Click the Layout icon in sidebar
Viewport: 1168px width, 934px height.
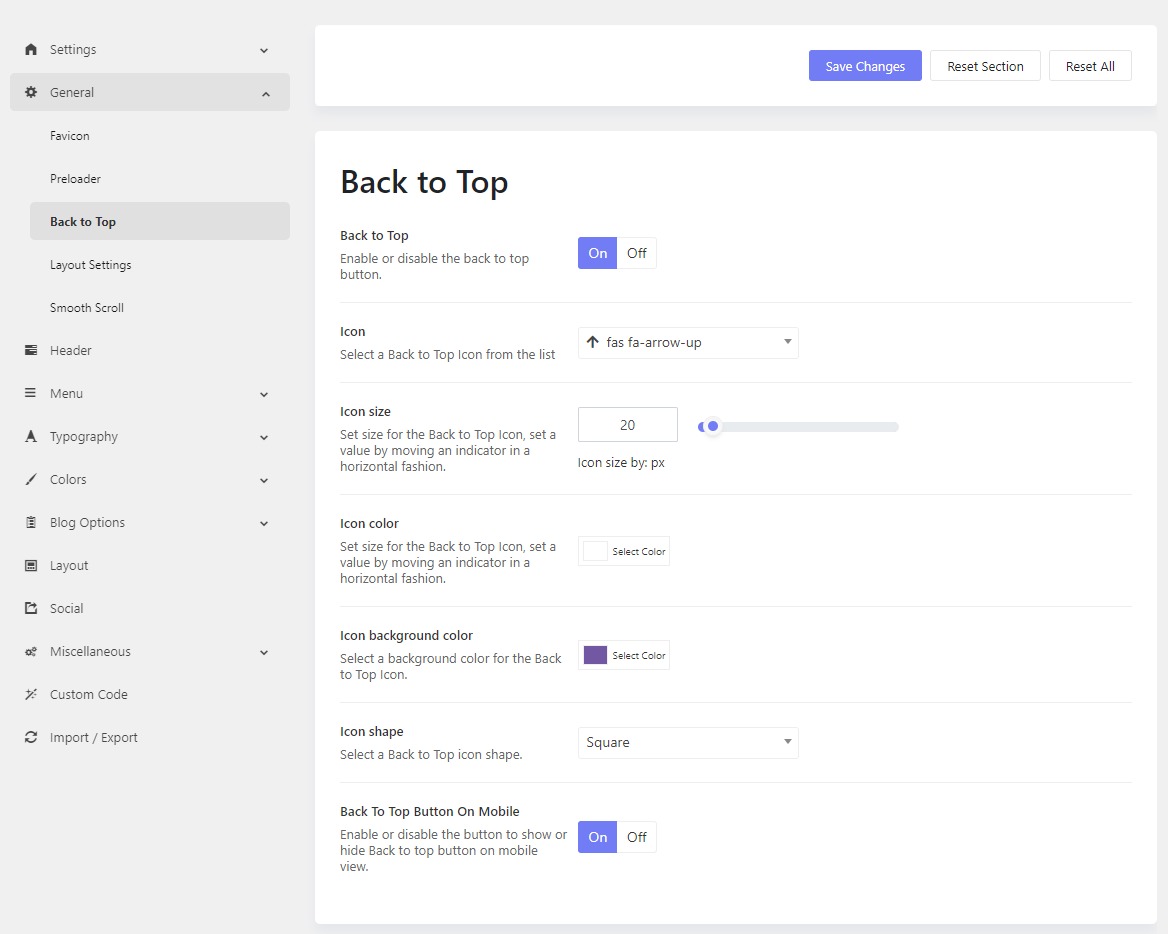click(x=31, y=565)
